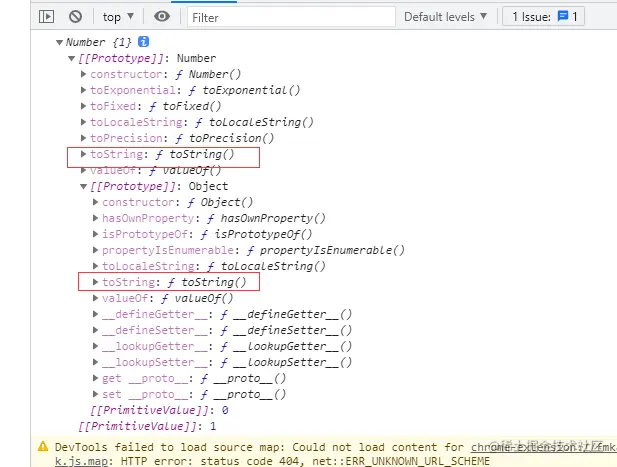Click the warning triangle icon

point(43,447)
